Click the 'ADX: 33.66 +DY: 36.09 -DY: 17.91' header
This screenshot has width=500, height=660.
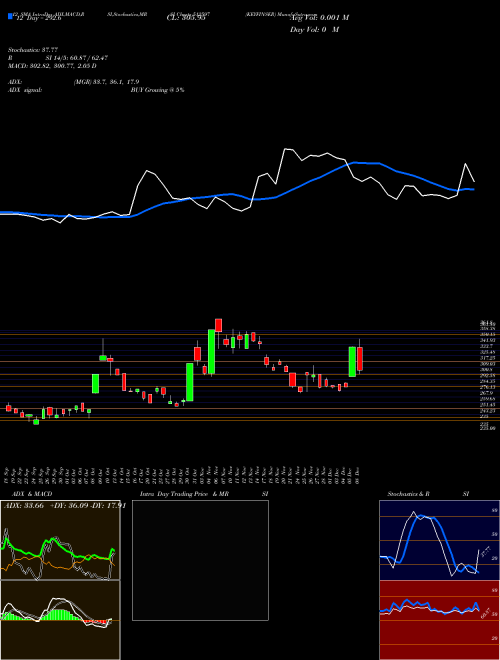click(65, 506)
